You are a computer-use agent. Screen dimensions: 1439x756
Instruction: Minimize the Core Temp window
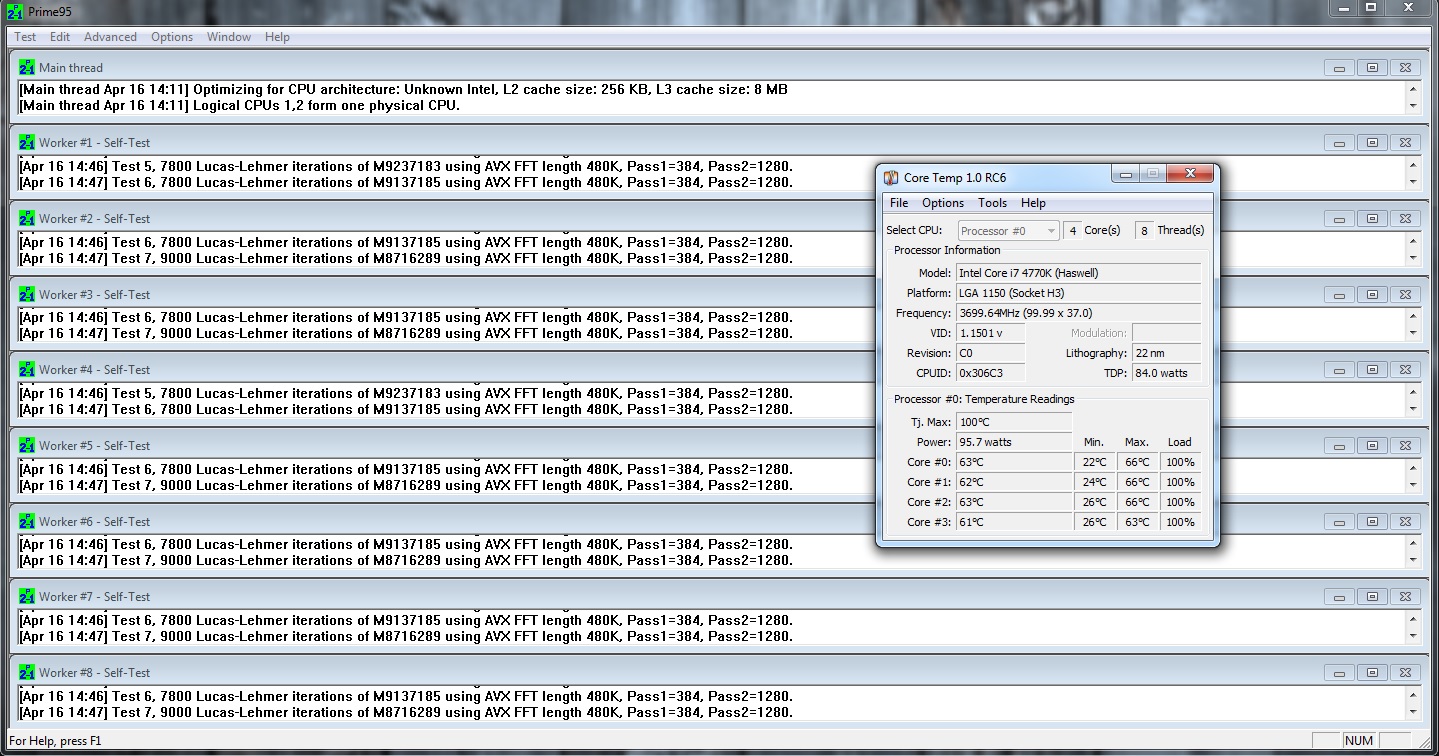pos(1126,174)
